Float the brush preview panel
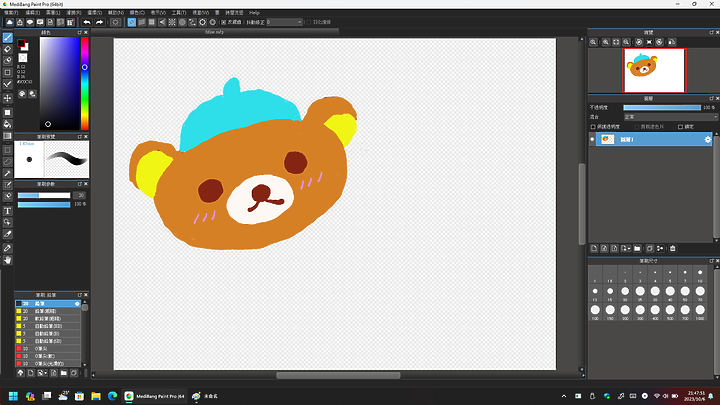Viewport: 720px width, 405px height. [79, 137]
